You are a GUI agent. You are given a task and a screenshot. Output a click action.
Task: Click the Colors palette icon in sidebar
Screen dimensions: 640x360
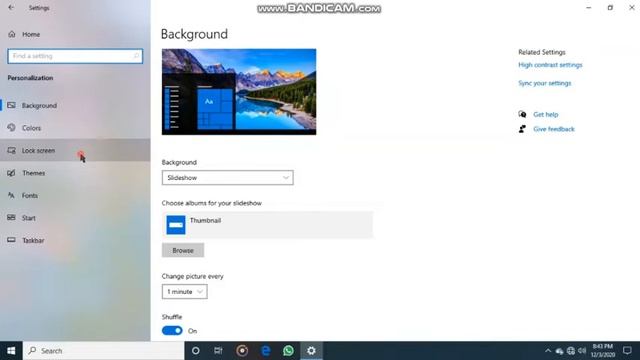pos(11,128)
